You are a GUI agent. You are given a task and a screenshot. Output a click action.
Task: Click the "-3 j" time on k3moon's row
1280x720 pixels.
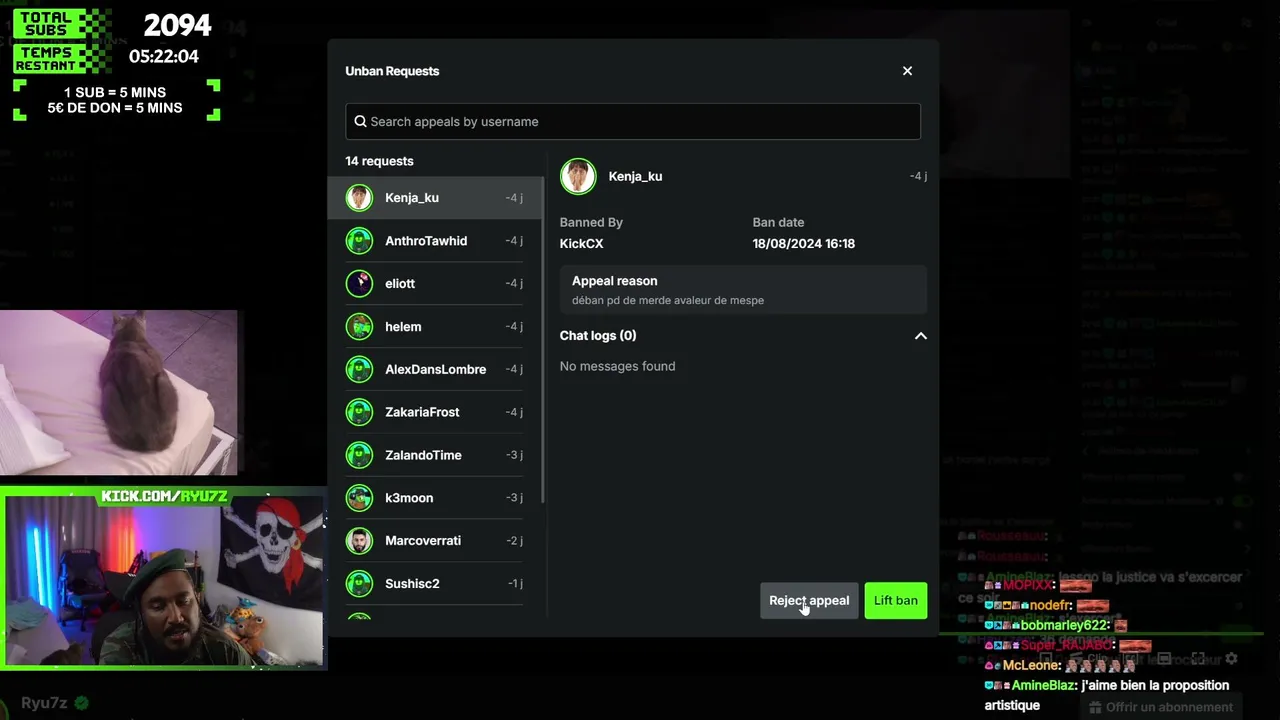(514, 498)
